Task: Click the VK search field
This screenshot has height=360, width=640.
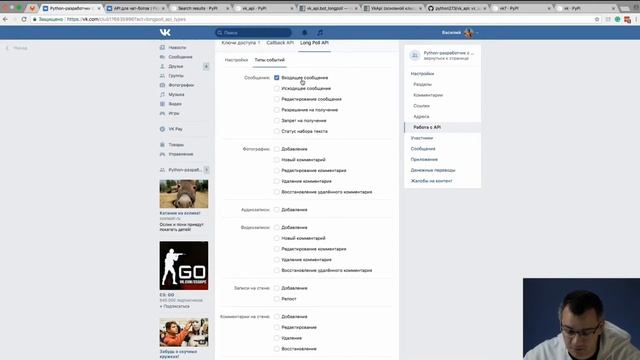Action: 253,33
